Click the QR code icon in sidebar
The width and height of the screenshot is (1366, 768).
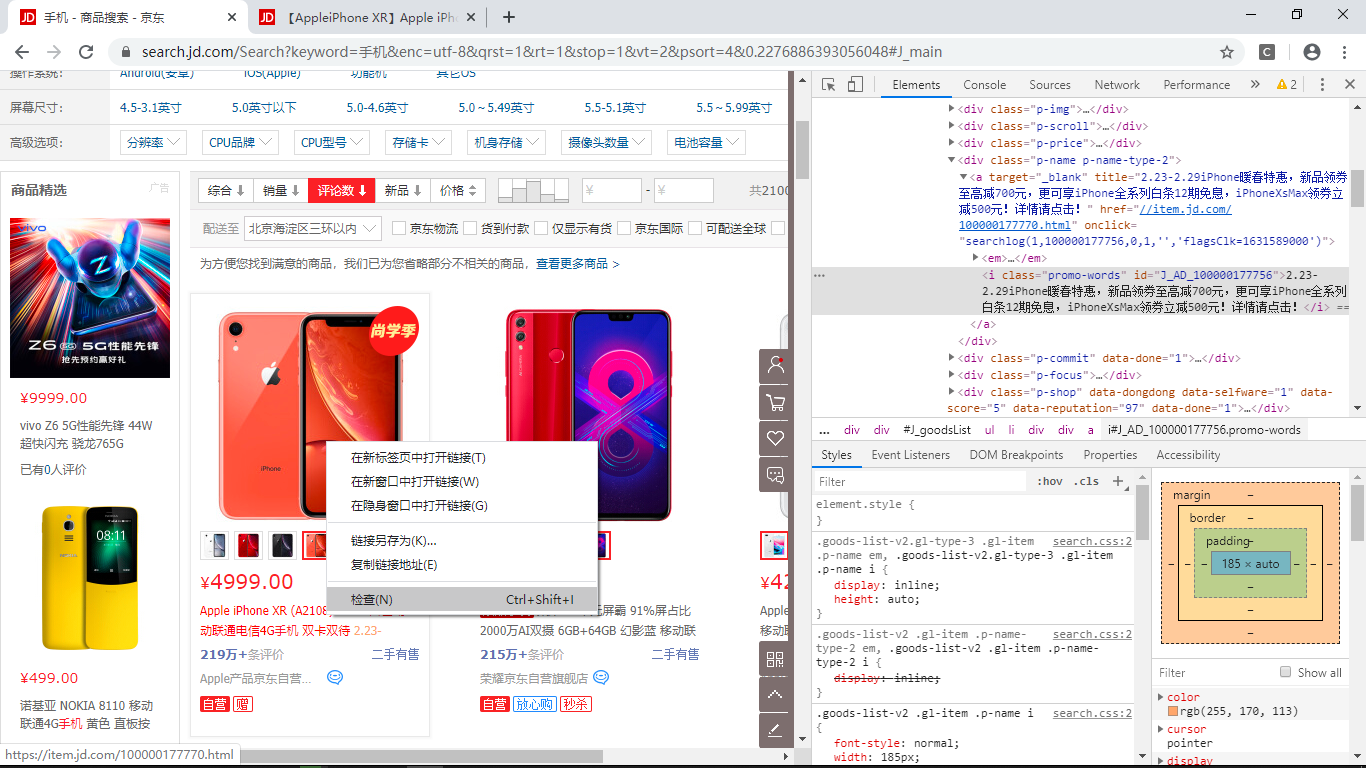click(x=775, y=660)
